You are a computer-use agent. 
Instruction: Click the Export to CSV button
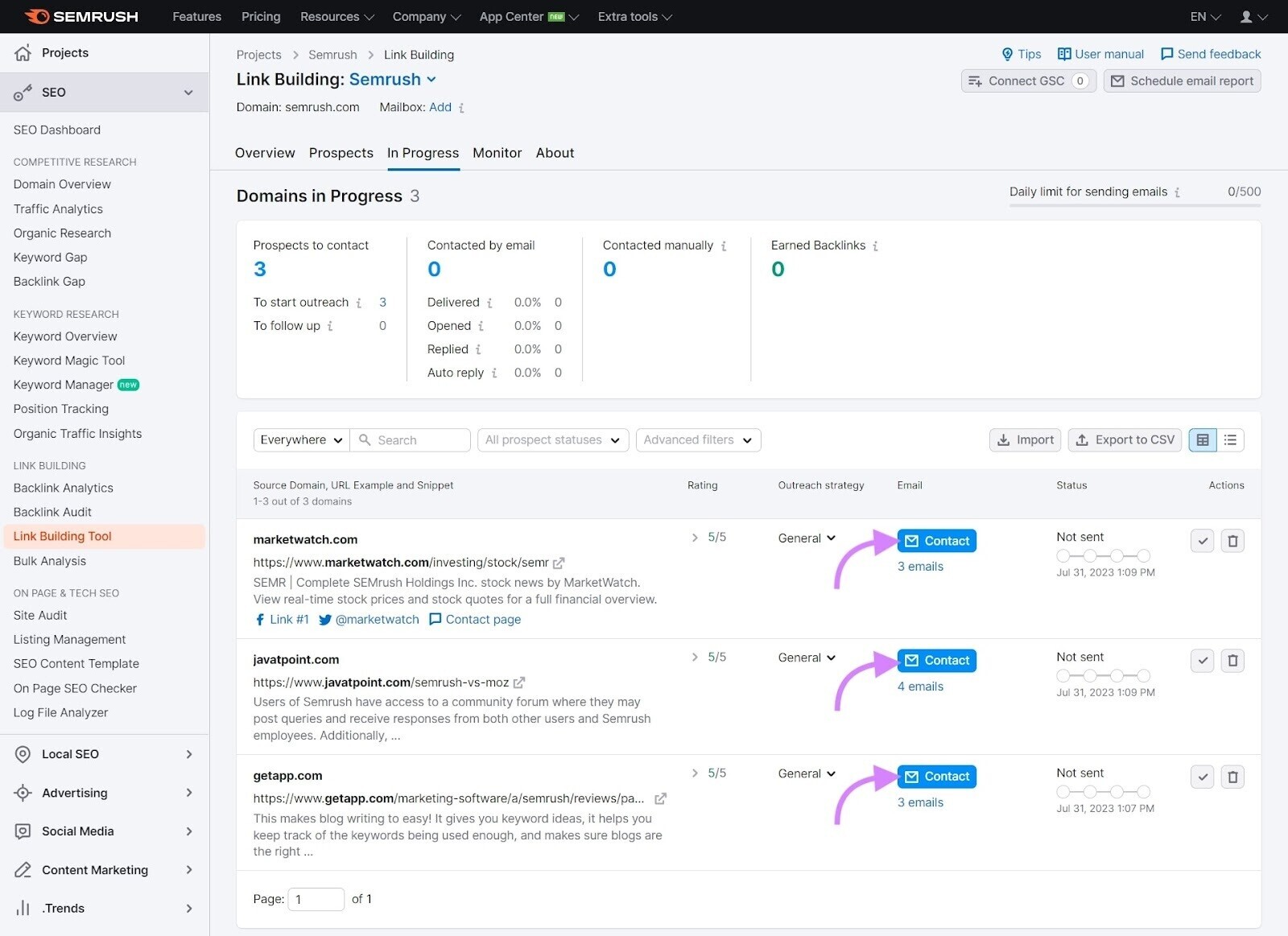tap(1125, 440)
